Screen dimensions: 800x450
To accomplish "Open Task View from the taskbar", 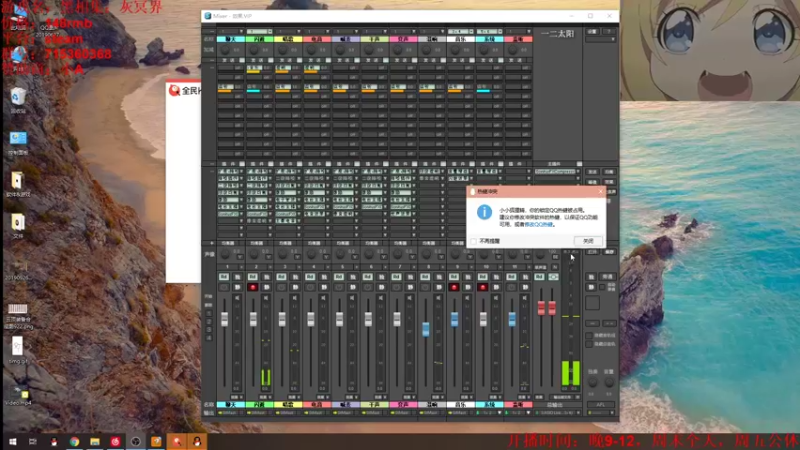I will pos(33,441).
